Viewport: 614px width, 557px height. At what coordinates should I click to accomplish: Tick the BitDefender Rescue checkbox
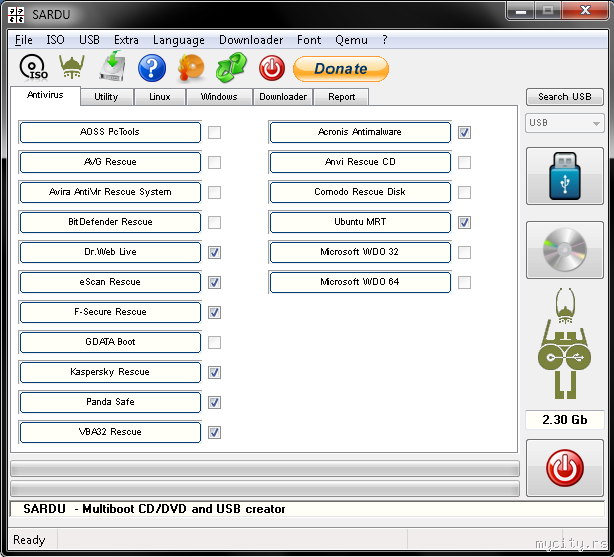214,222
